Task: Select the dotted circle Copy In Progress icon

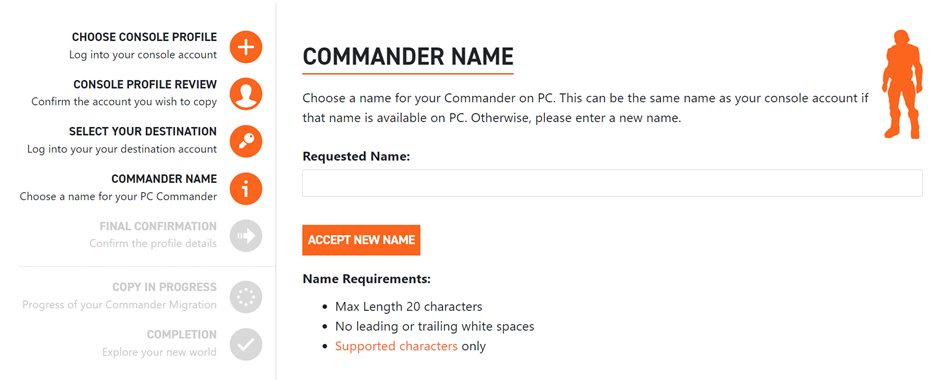Action: (x=246, y=297)
